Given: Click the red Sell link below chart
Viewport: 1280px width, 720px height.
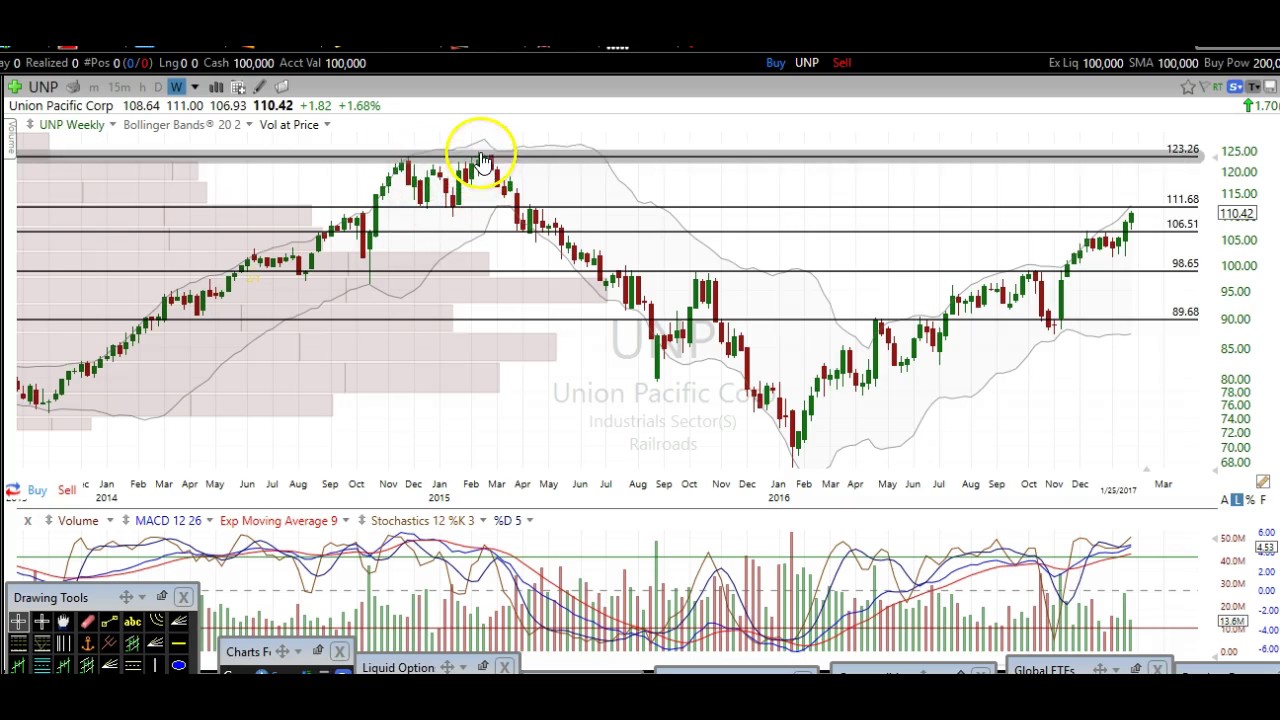Looking at the screenshot, I should coord(67,490).
